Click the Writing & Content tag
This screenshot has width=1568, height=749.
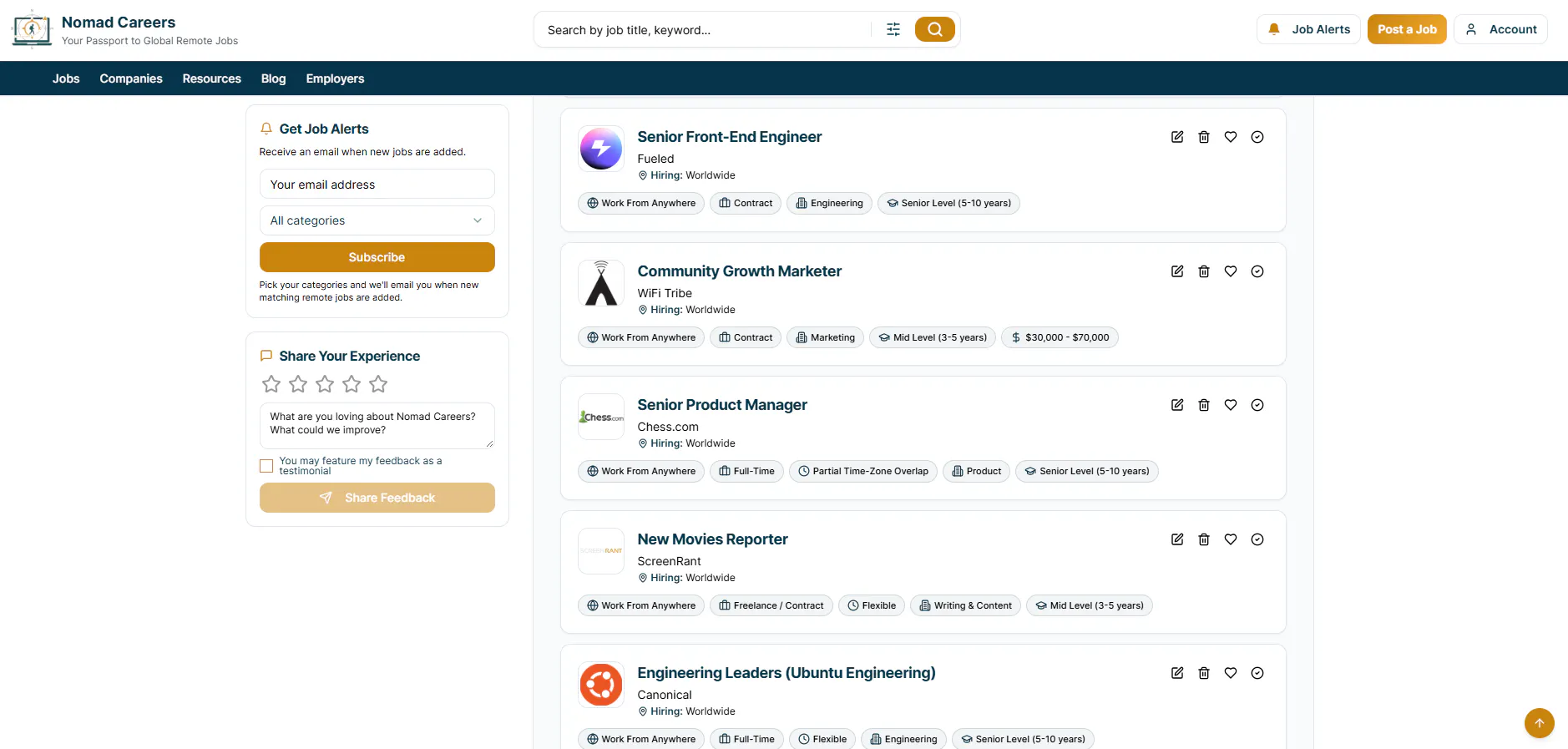(965, 605)
